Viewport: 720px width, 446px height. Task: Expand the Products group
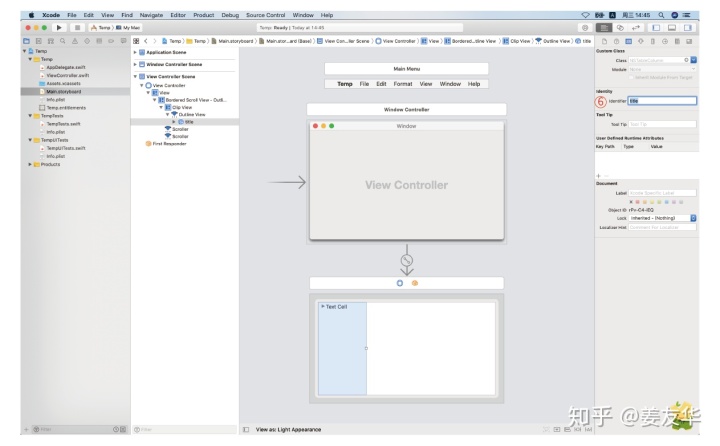click(x=30, y=164)
